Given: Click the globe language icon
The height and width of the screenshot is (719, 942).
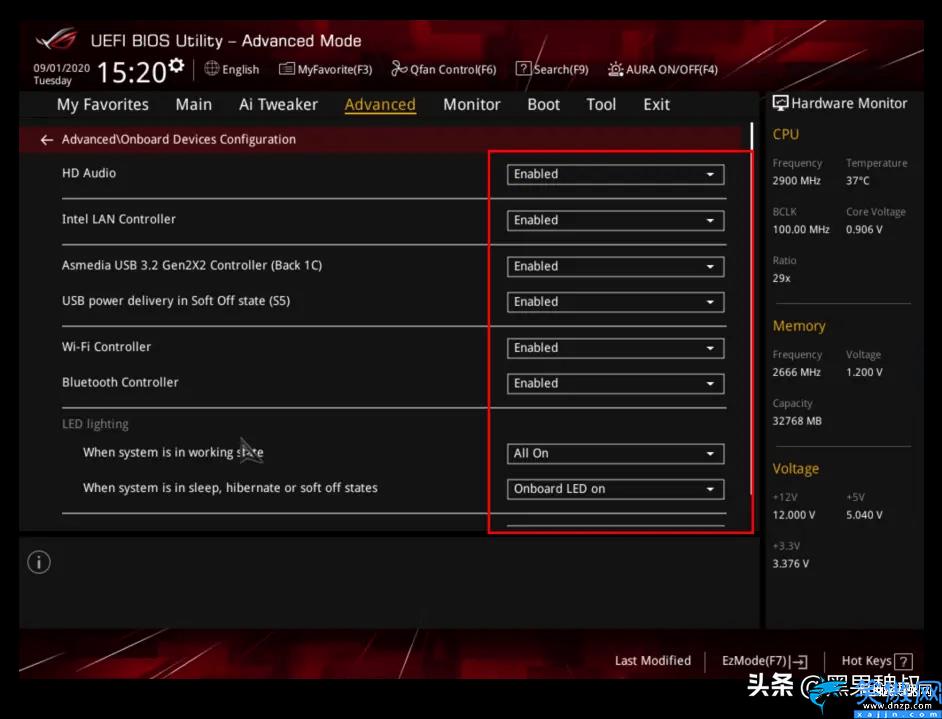Looking at the screenshot, I should point(211,68).
